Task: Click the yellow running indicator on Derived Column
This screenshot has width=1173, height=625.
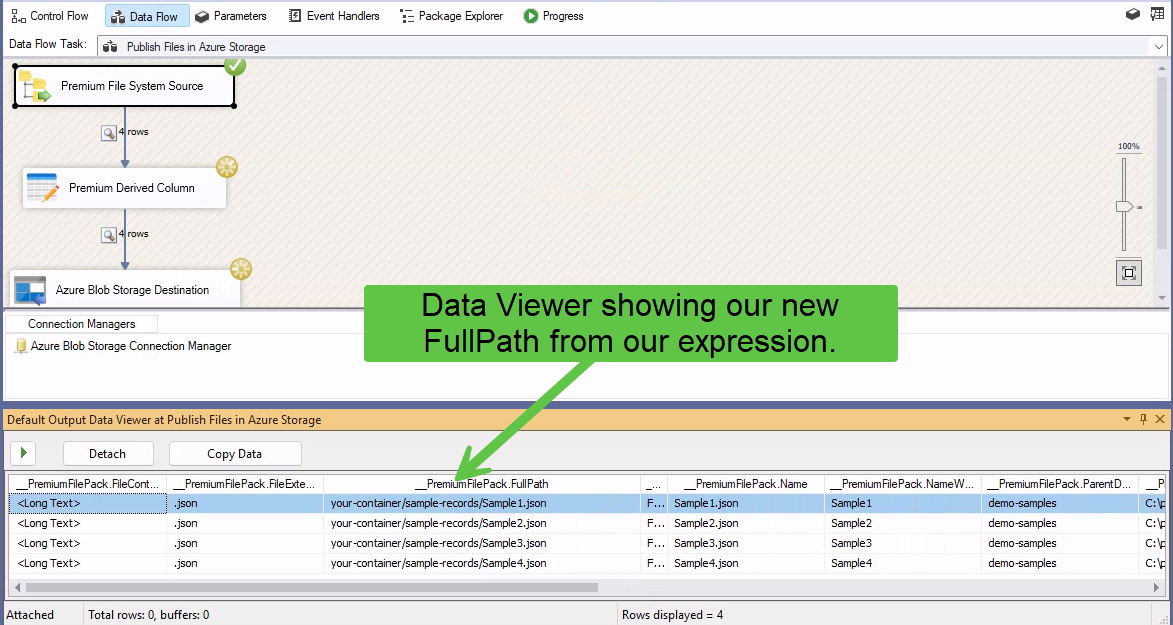Action: pos(227,167)
